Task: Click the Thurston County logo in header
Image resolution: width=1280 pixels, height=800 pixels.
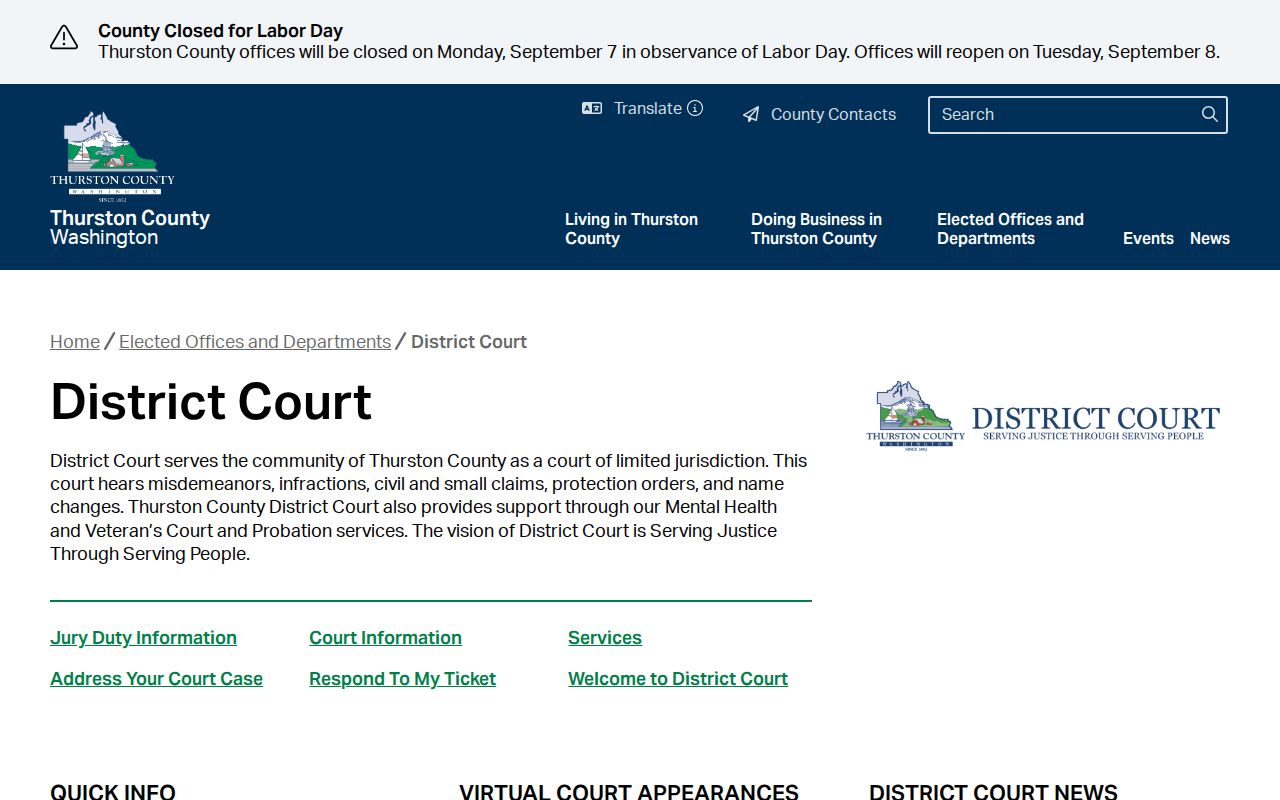Action: 112,156
